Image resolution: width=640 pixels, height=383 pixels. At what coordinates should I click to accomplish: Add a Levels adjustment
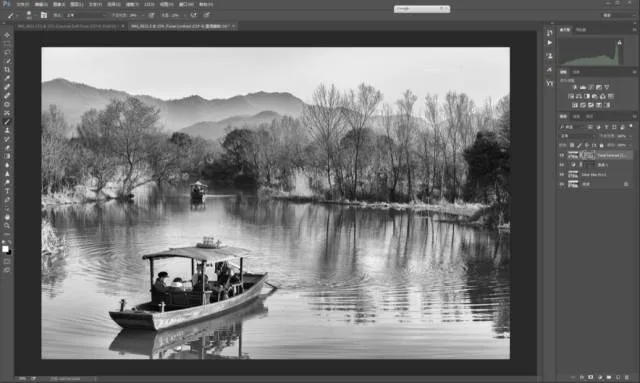(583, 87)
